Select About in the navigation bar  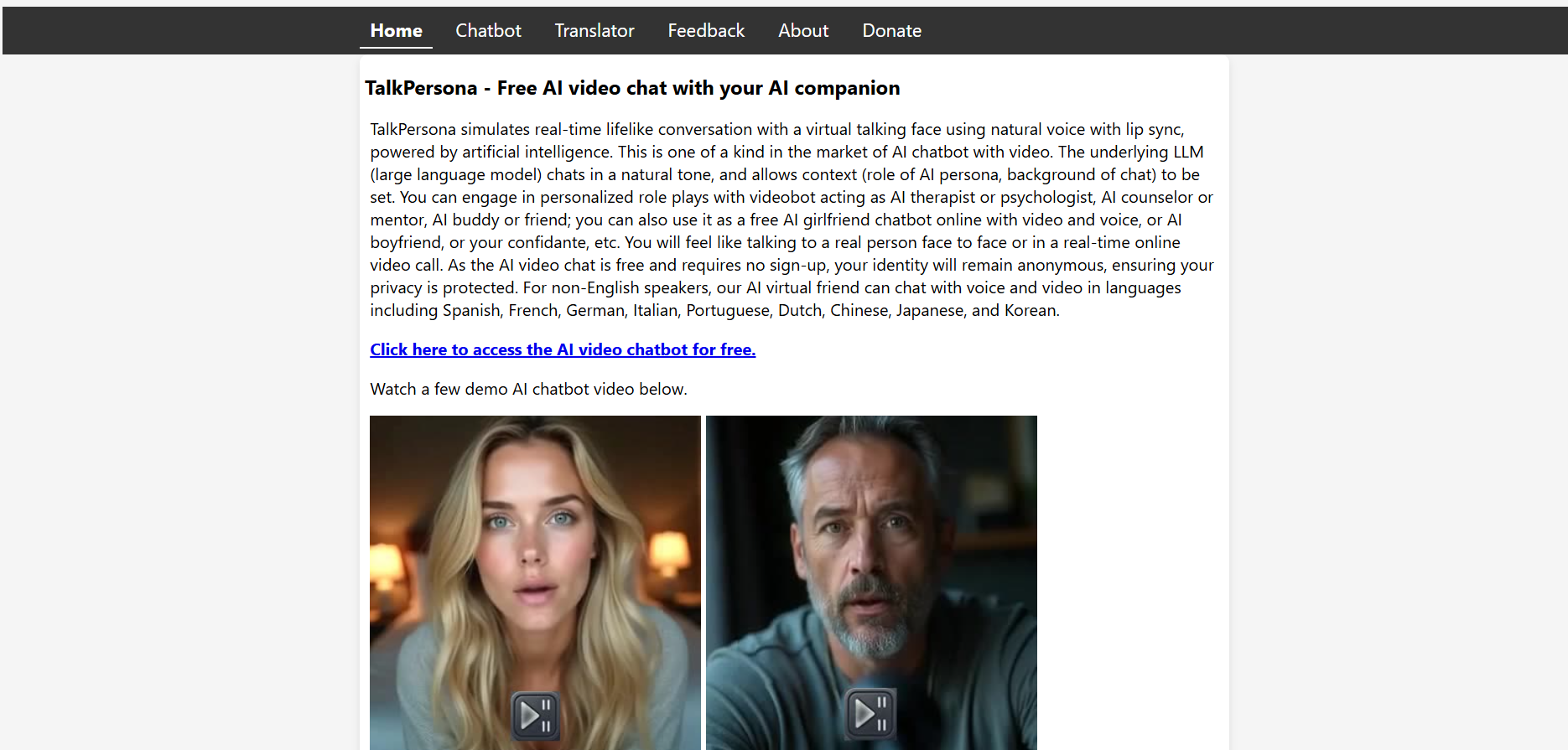tap(803, 30)
